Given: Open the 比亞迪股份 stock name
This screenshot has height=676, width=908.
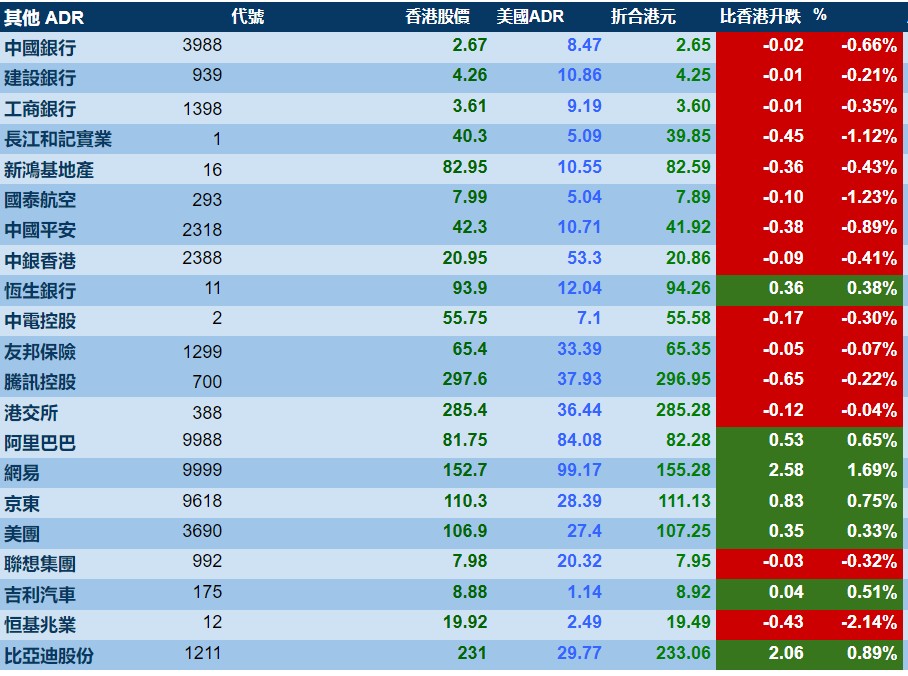Looking at the screenshot, I should click(49, 656).
